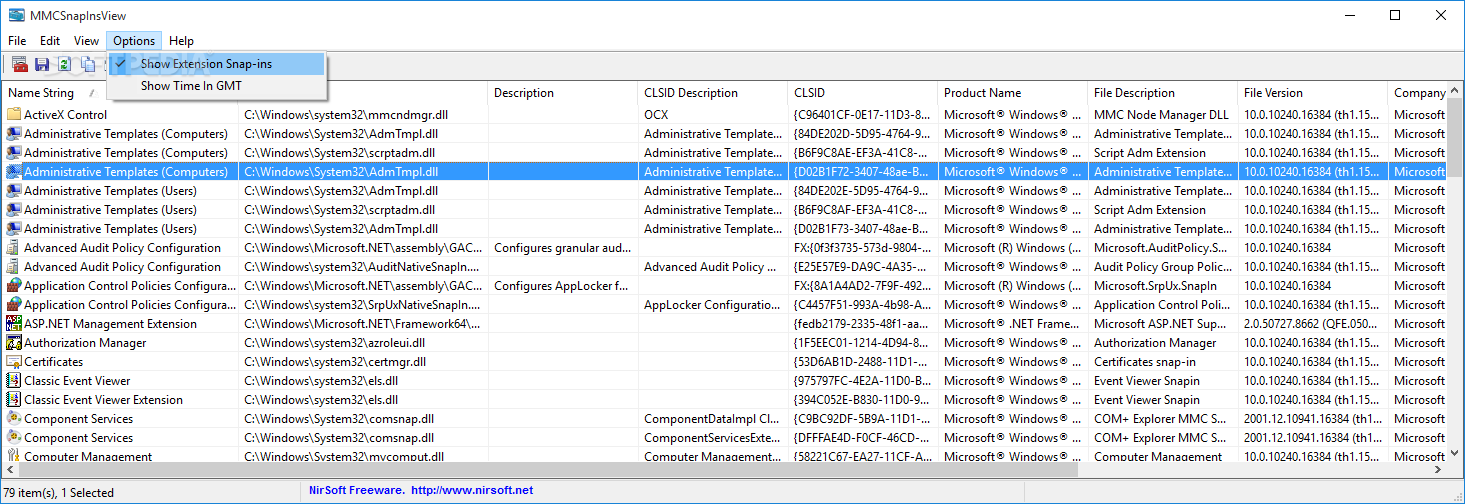Sort by Description column header
Viewport: 1465px width, 504px height.
pos(564,93)
